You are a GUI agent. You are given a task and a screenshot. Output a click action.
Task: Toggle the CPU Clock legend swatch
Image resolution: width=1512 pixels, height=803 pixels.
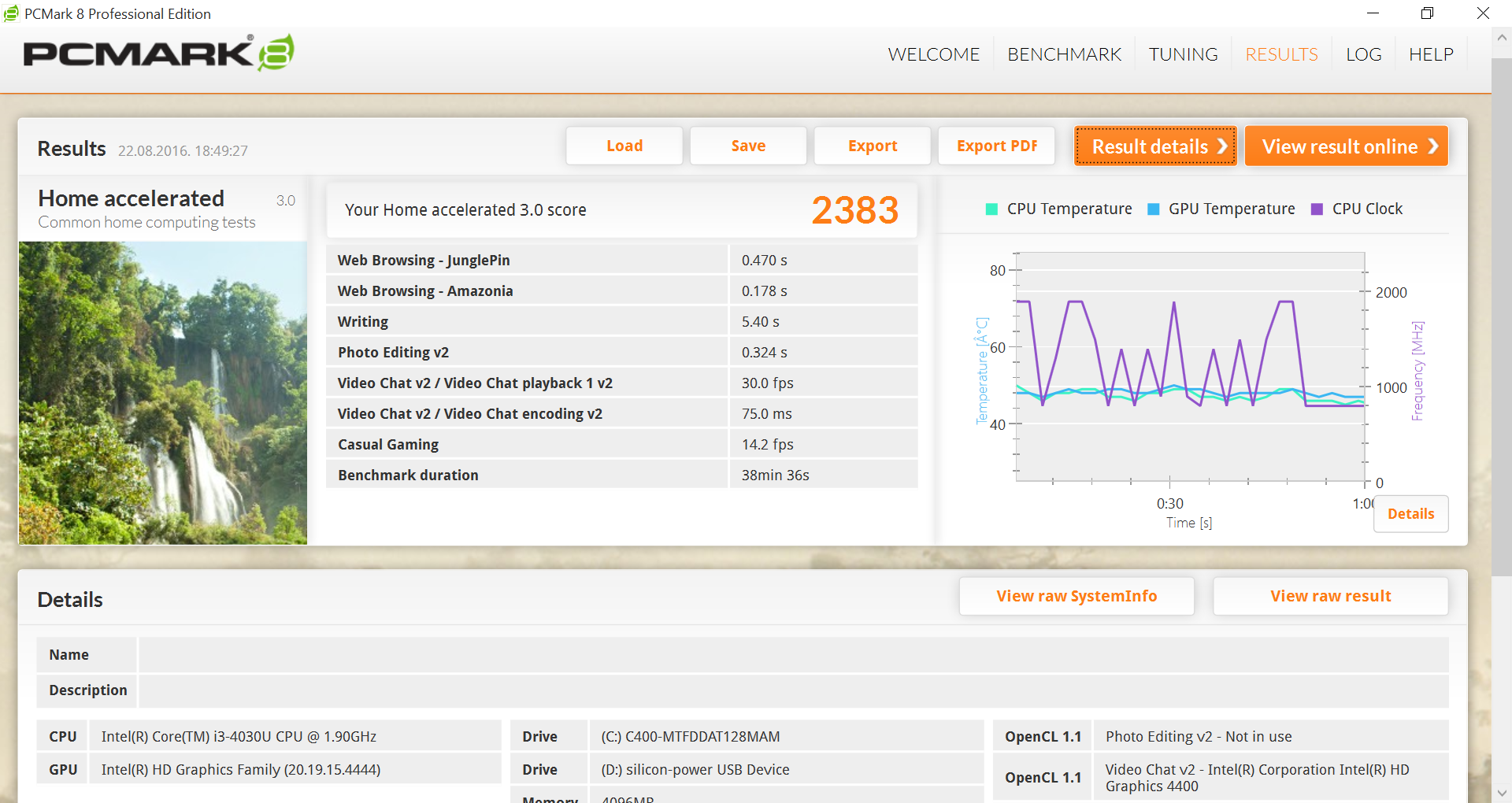(x=1317, y=209)
